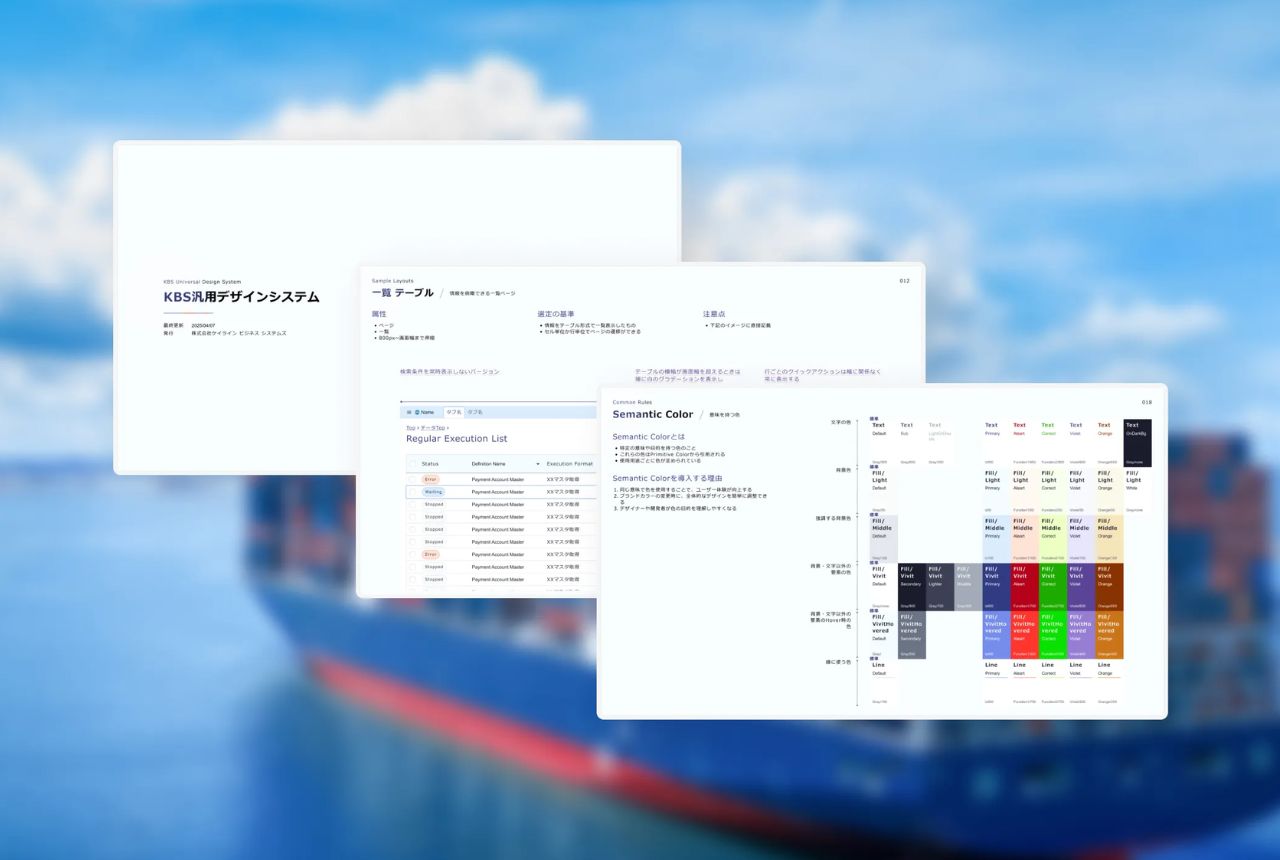Pick the Fill/Middle Alert pale pink swatch
This screenshot has height=860, width=1280.
tap(1025, 539)
